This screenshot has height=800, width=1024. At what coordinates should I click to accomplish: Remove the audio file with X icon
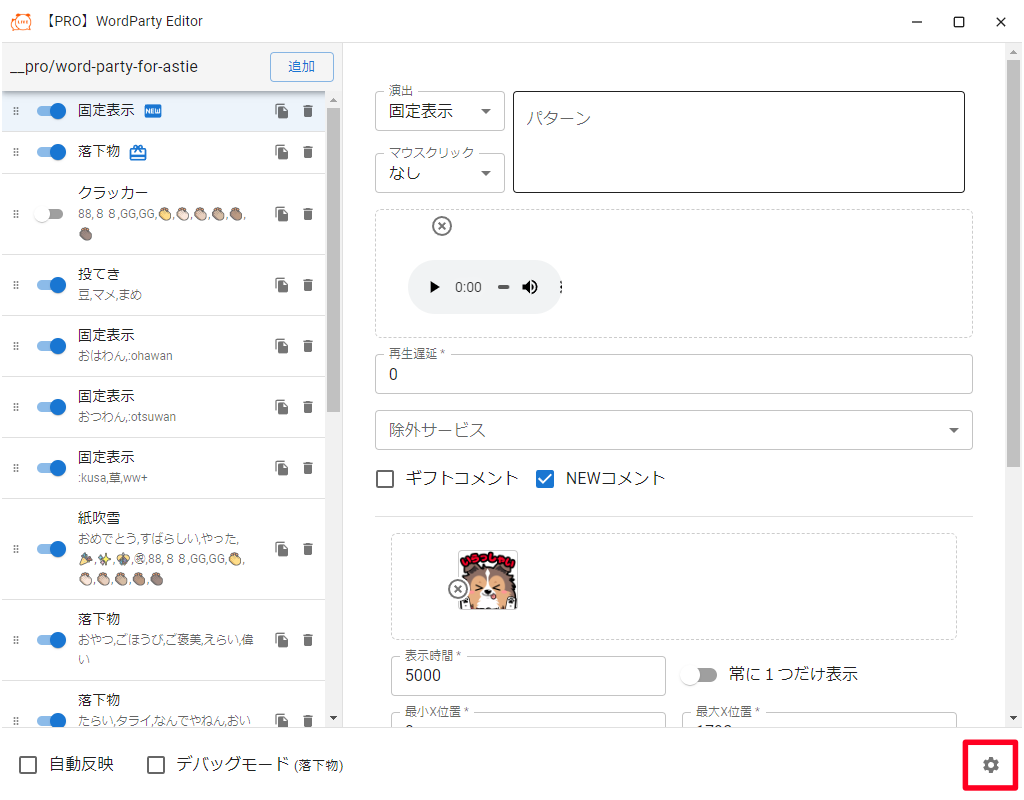pyautogui.click(x=442, y=226)
